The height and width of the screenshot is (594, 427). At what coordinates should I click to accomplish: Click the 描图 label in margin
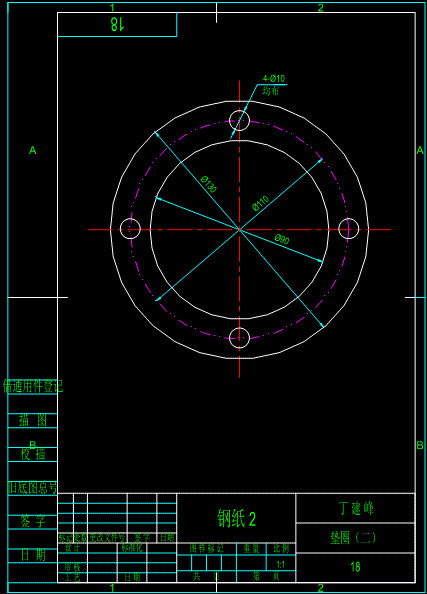click(33, 420)
